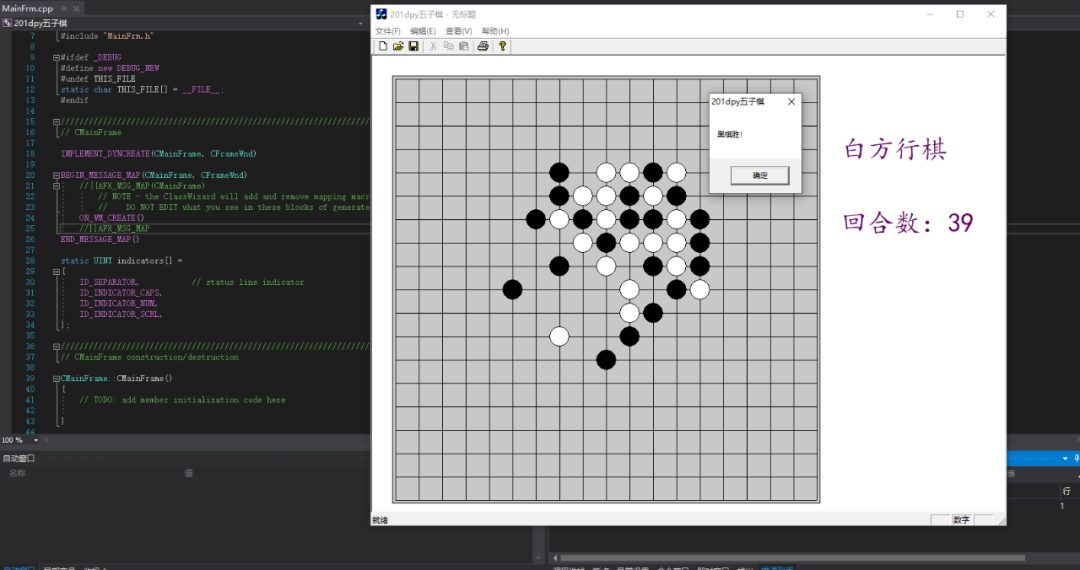The width and height of the screenshot is (1080, 570).
Task: Click the 行 column header in bottom-right panel
Action: (x=1066, y=491)
